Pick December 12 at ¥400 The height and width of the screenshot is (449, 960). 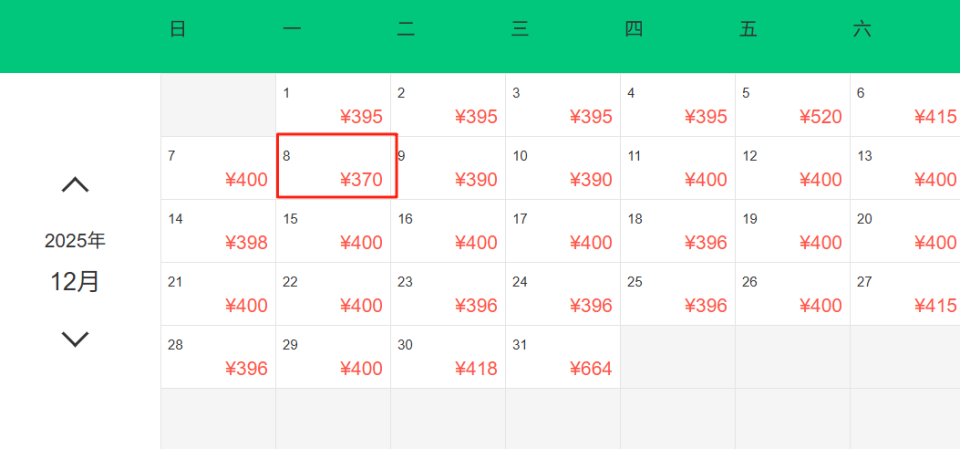coord(792,168)
